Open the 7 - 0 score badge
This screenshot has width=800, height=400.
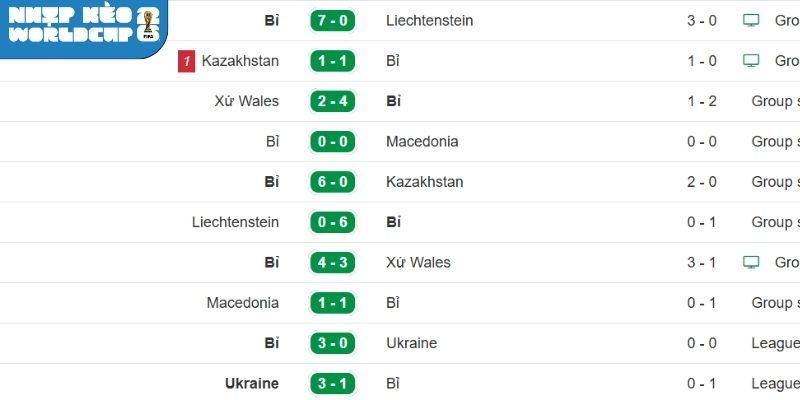(x=335, y=20)
